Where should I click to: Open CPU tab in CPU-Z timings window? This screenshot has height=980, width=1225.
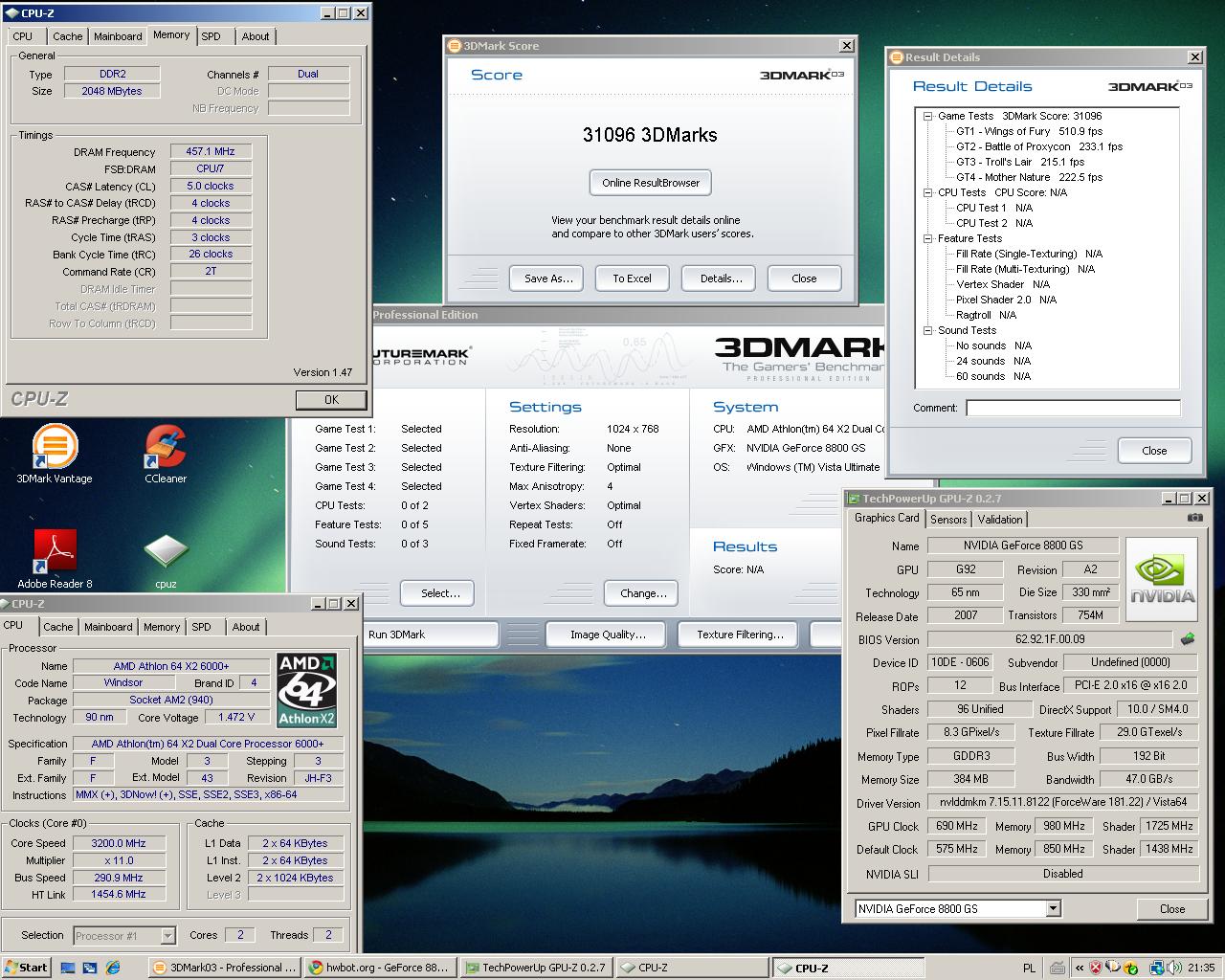[23, 36]
